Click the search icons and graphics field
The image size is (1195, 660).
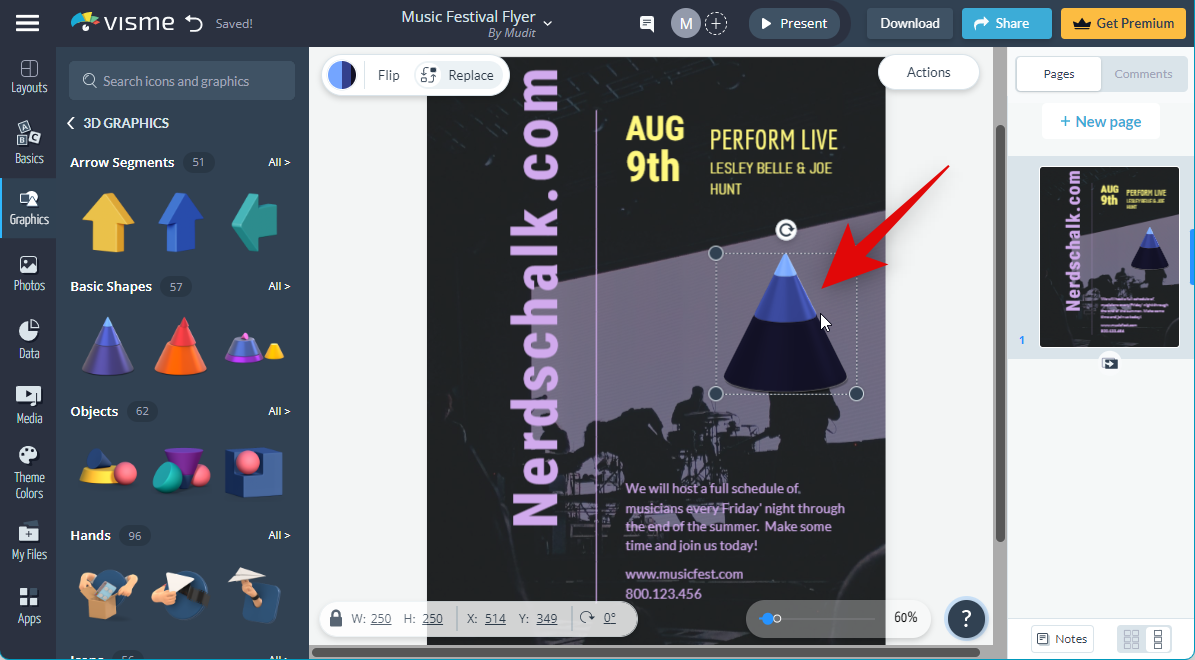click(x=182, y=81)
